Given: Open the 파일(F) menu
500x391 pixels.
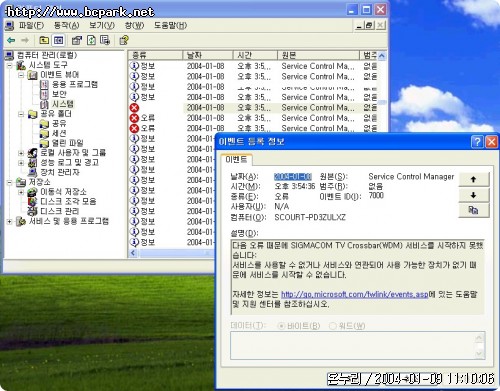Looking at the screenshot, I should 31,25.
